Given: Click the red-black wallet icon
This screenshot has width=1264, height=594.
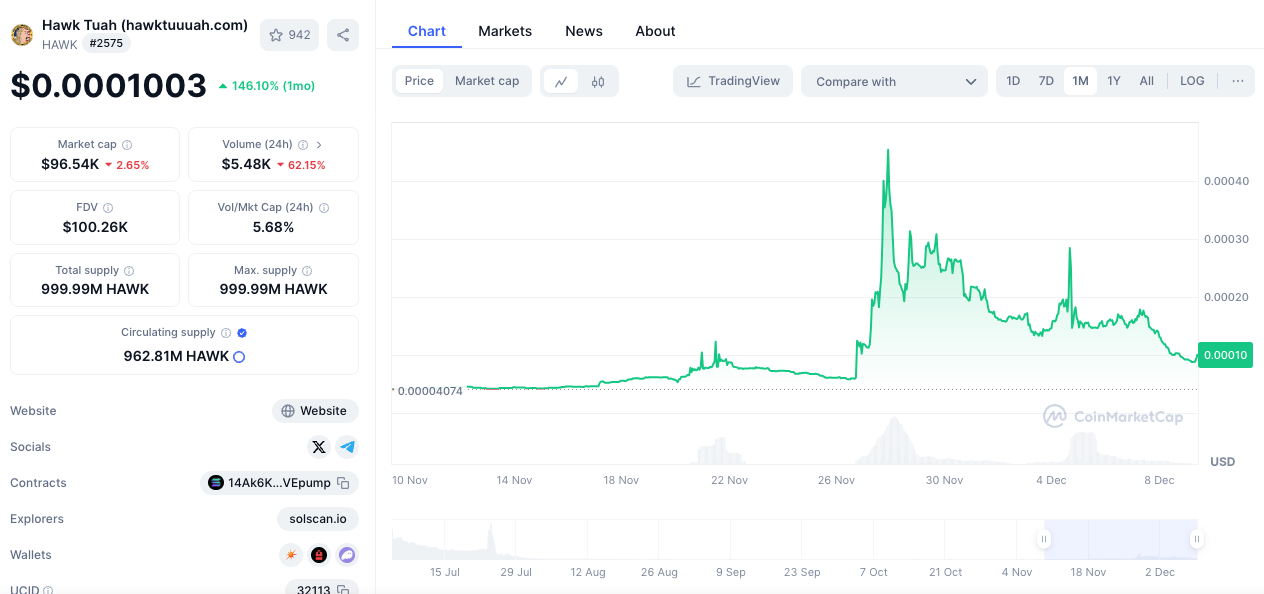Looking at the screenshot, I should pos(319,555).
